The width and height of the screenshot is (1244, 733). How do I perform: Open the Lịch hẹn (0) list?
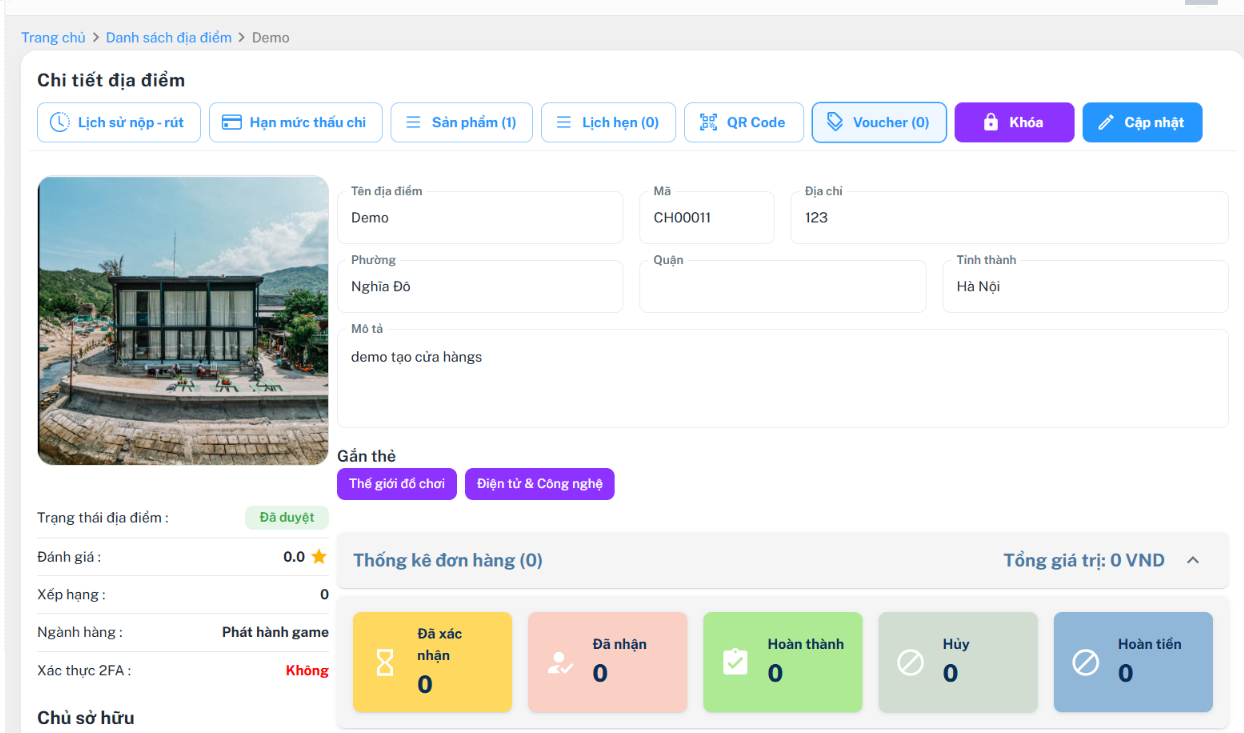[x=608, y=122]
